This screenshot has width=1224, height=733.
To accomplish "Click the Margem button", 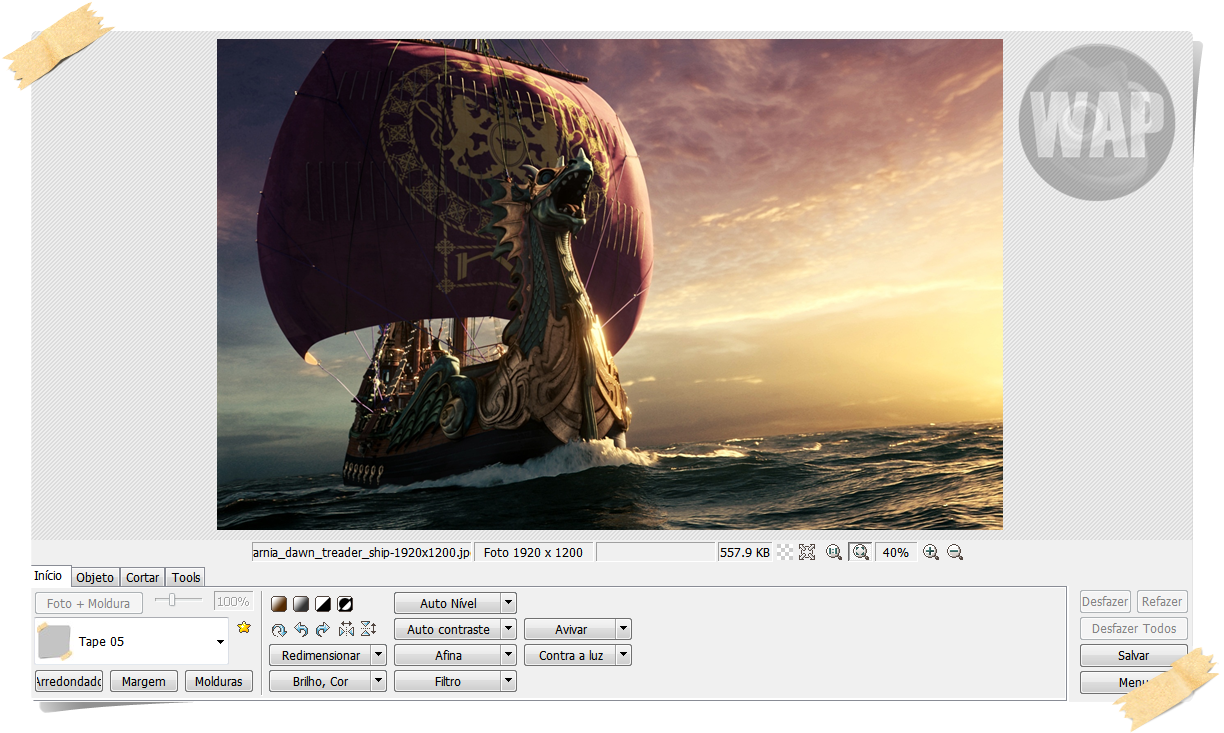I will click(144, 681).
